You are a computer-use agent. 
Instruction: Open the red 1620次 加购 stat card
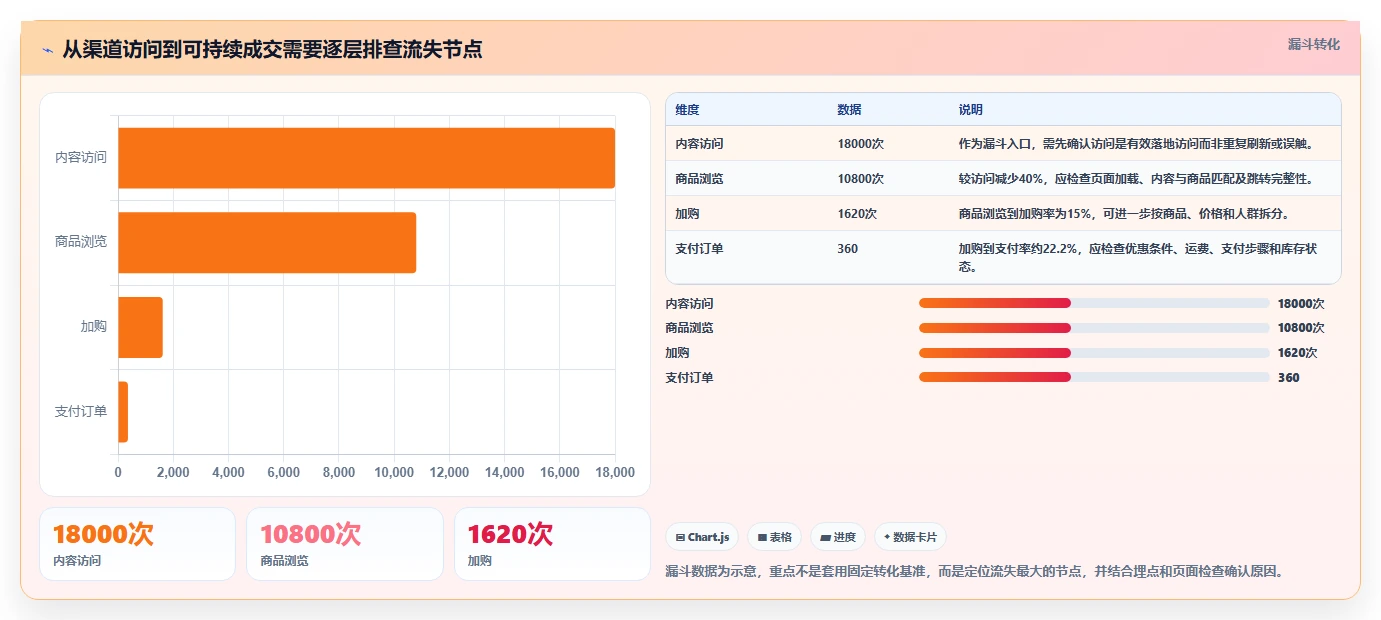coord(552,544)
